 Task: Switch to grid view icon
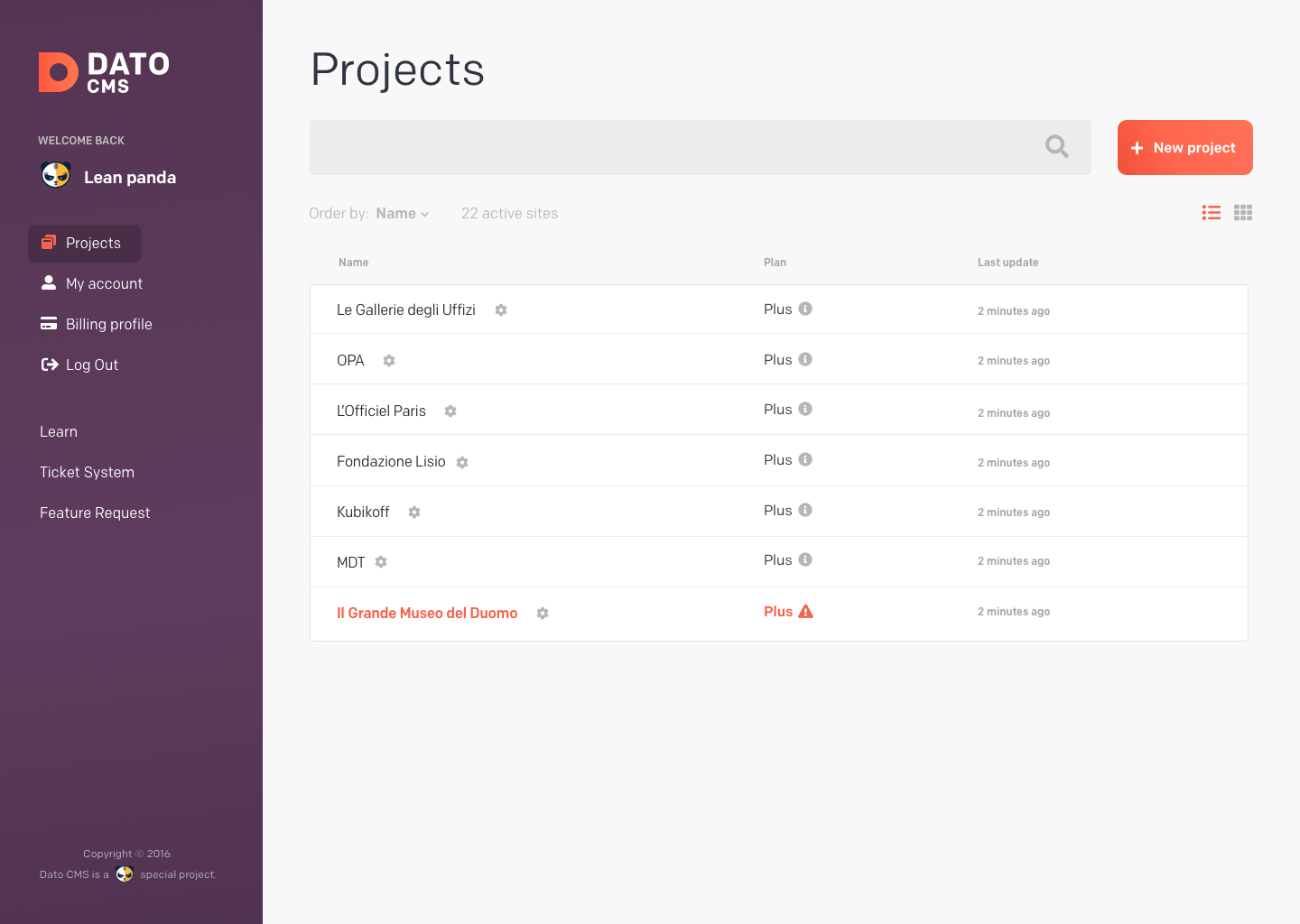[1243, 213]
